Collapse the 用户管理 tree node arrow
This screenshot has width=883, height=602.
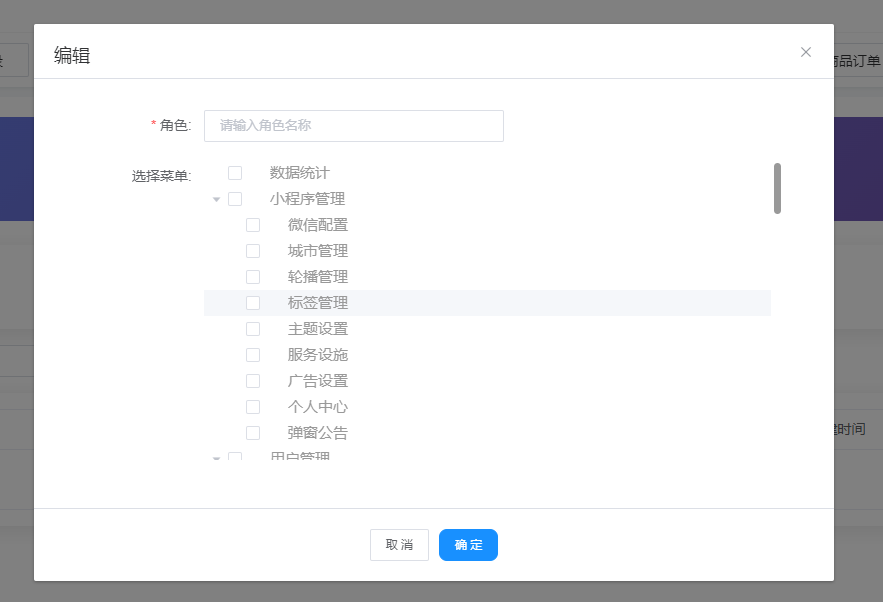click(216, 458)
